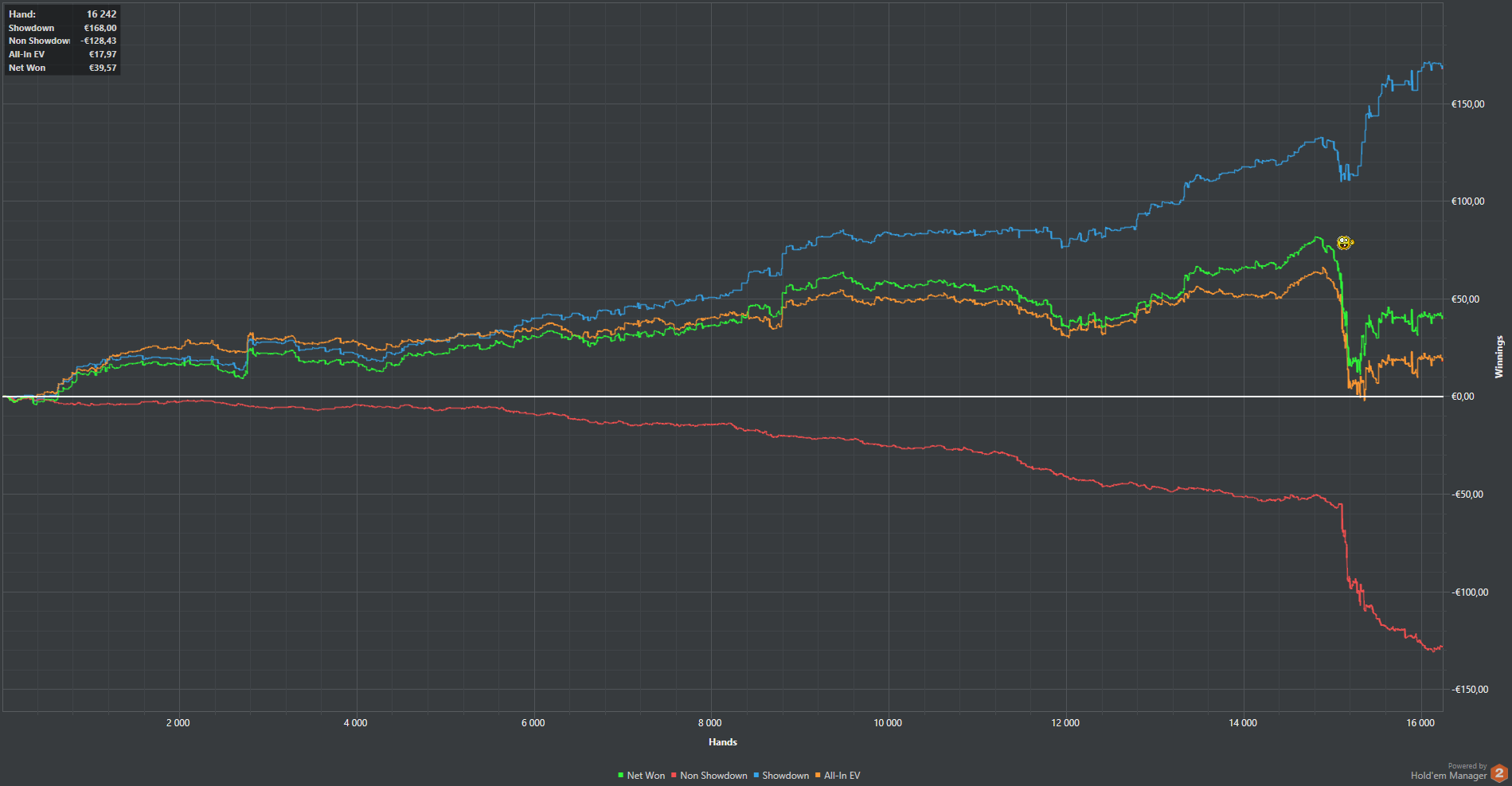
Task: Click the "6 000" hands axis label
Action: pyautogui.click(x=533, y=723)
